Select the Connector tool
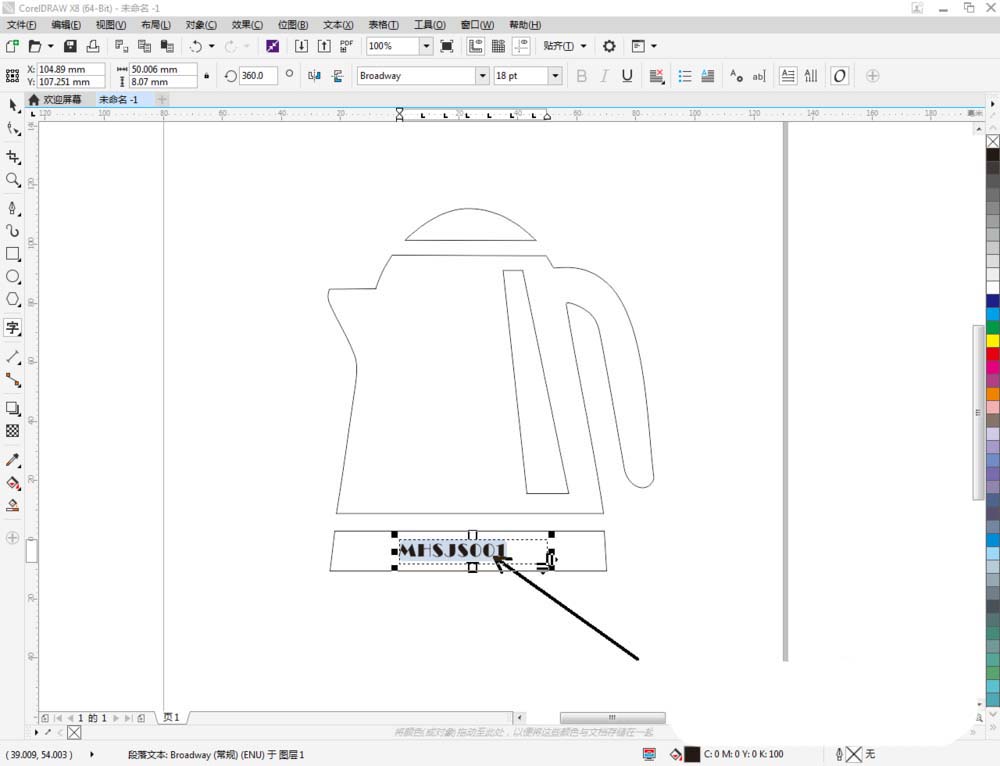Image resolution: width=1000 pixels, height=766 pixels. coord(13,380)
